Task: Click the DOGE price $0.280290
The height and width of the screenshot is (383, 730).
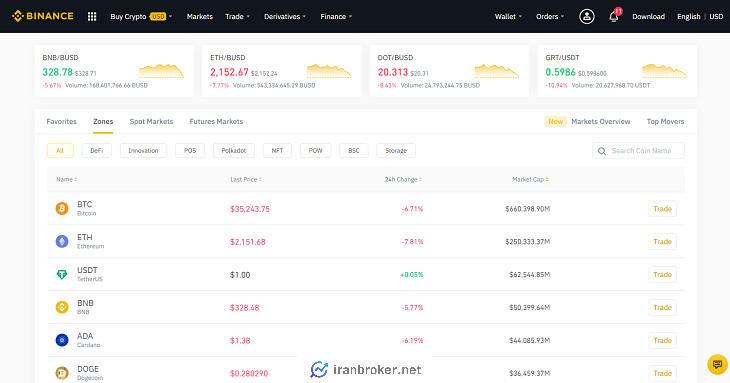Action: point(249,373)
